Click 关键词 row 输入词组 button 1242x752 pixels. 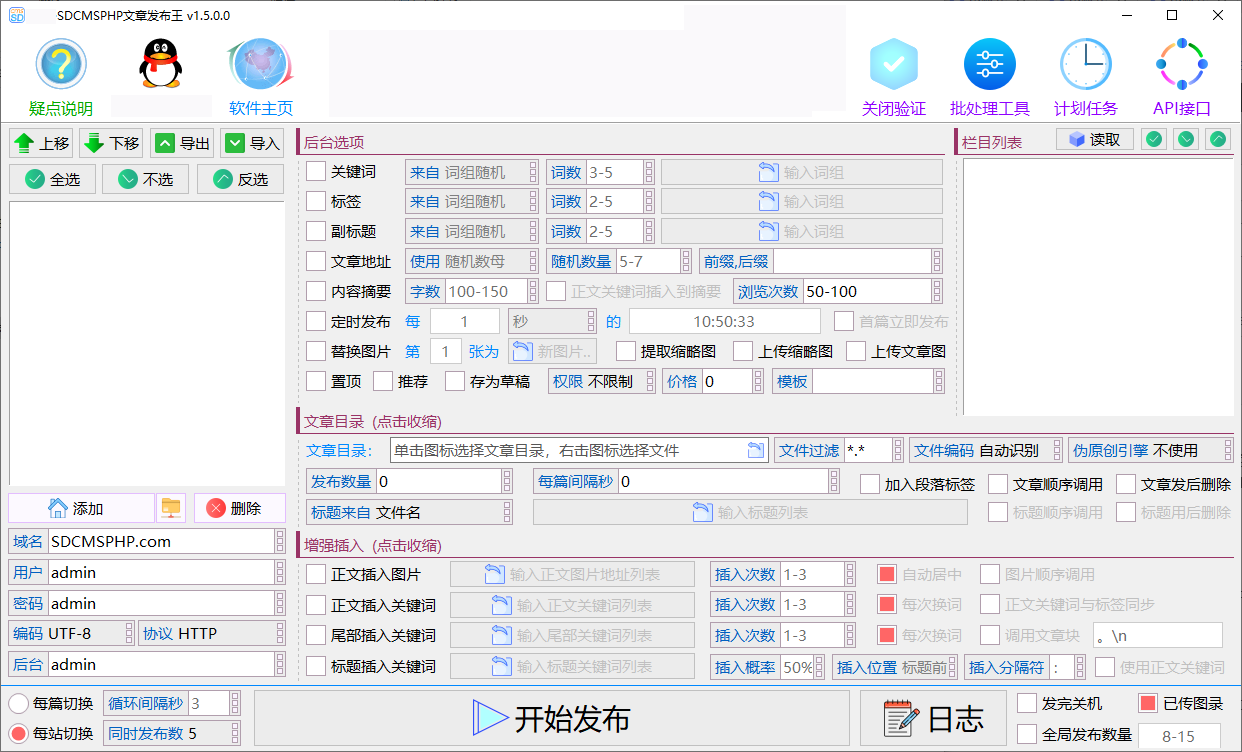coord(802,172)
